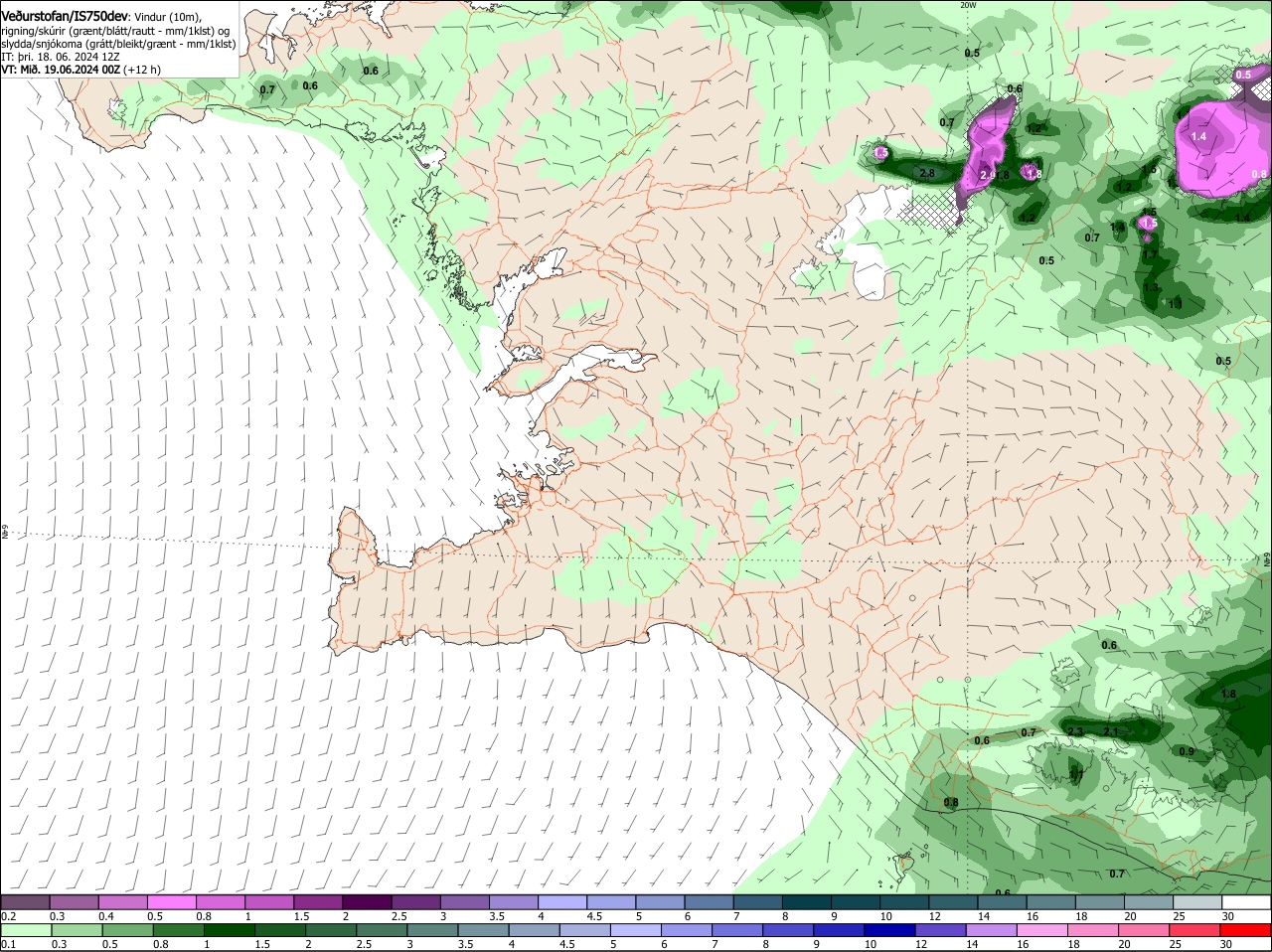Click the 20W longitude label
Image resolution: width=1272 pixels, height=952 pixels.
(968, 5)
